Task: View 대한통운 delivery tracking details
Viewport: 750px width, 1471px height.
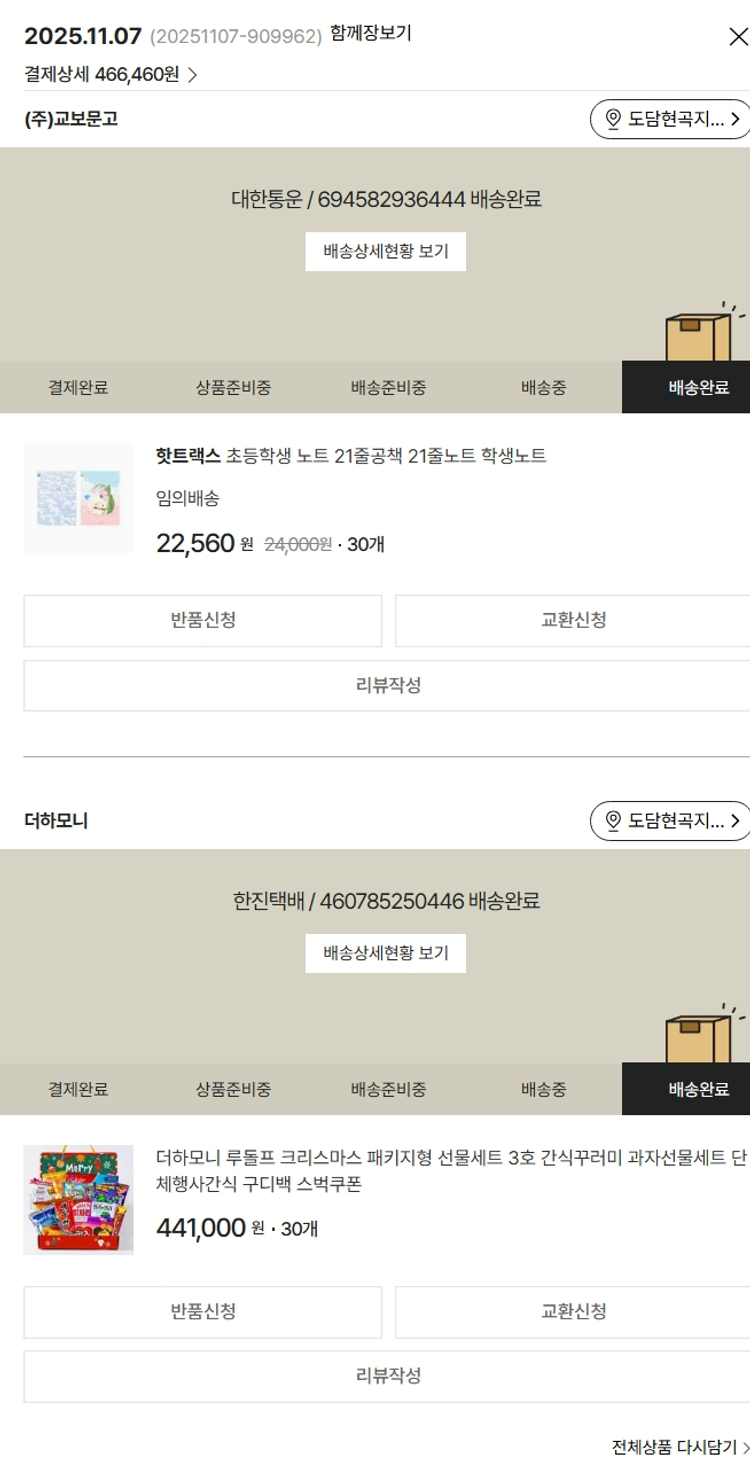Action: point(385,251)
